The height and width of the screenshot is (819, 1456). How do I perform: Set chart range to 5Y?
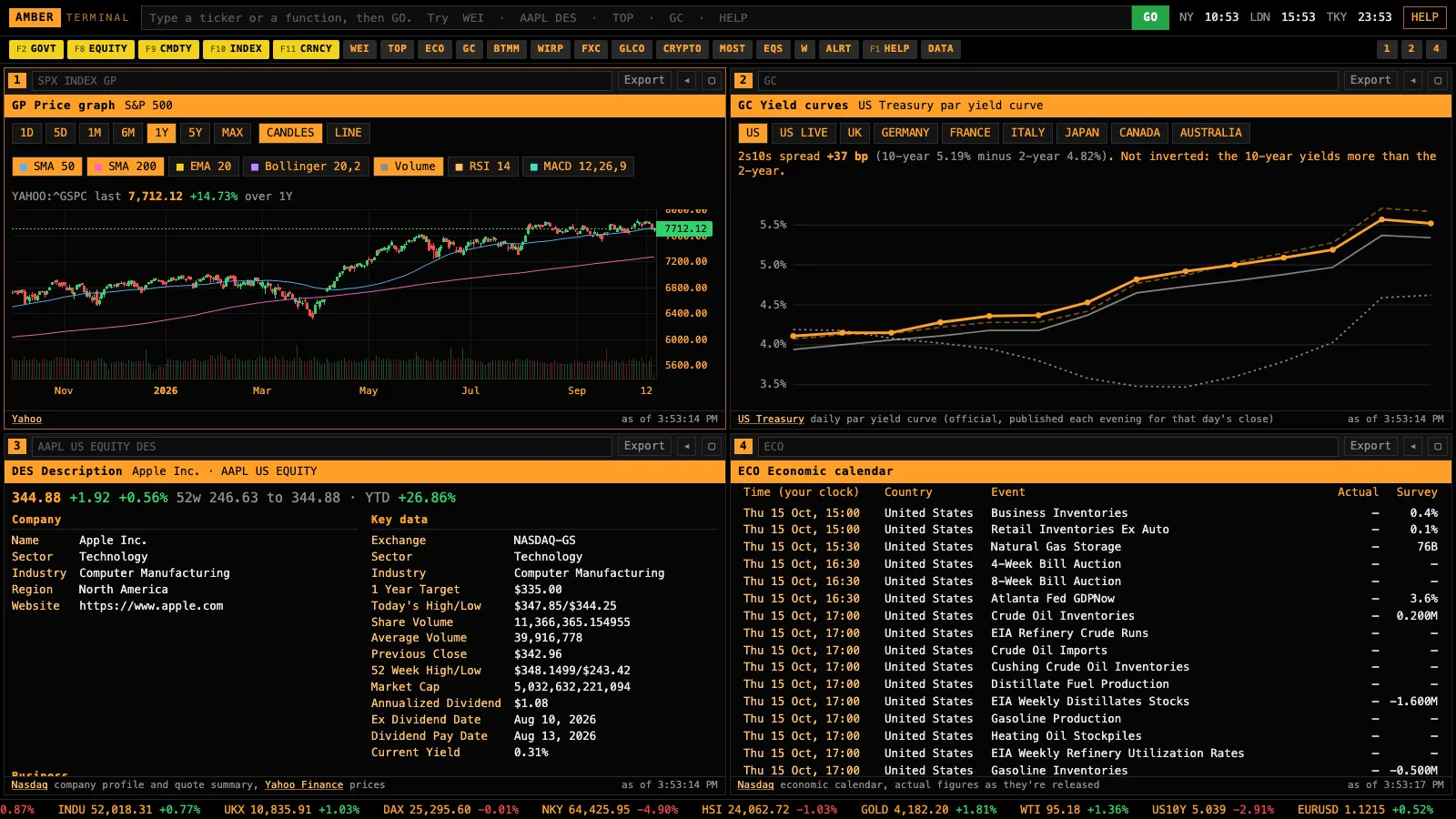[196, 133]
